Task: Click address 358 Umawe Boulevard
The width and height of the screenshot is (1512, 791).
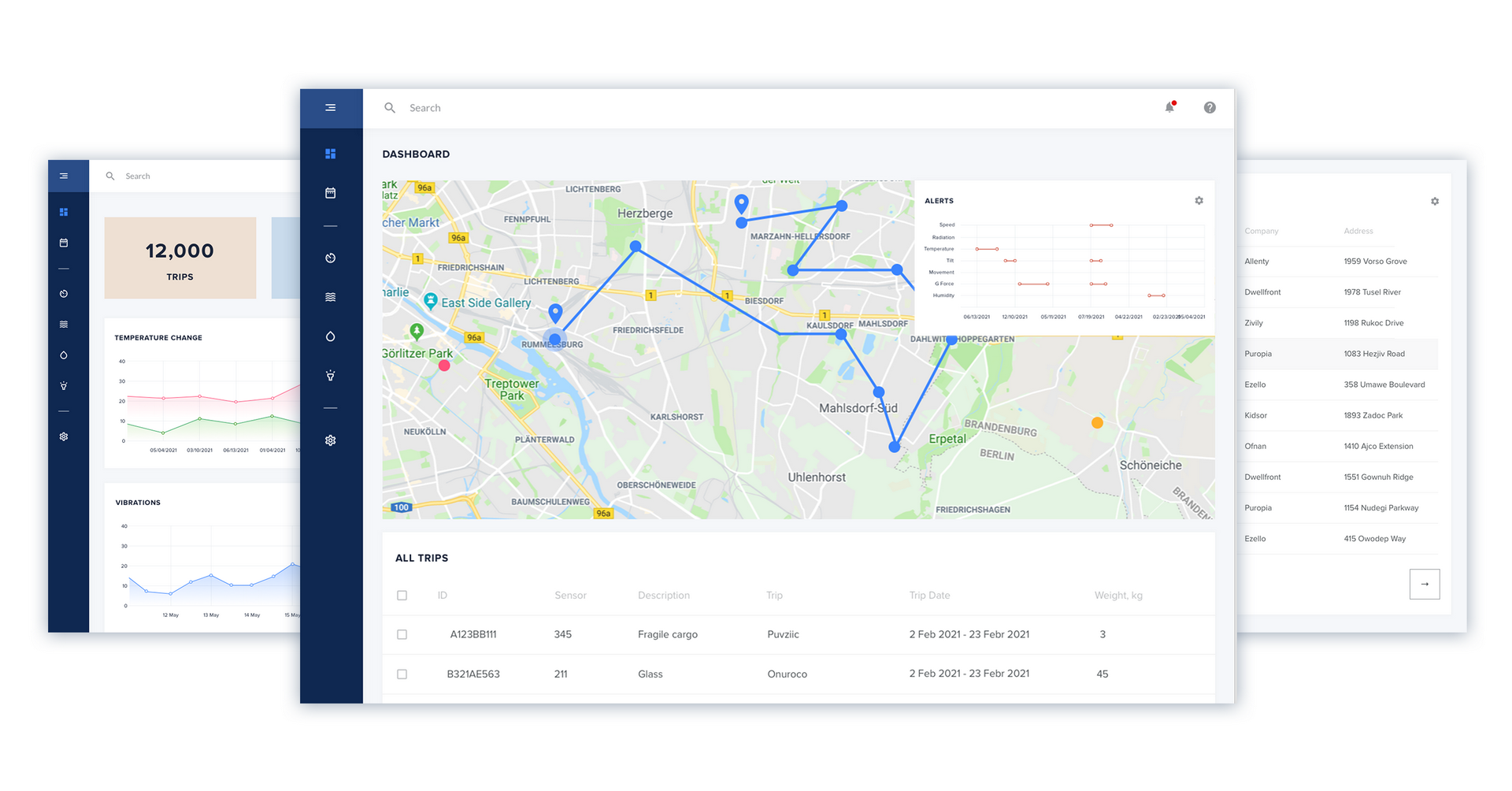Action: pyautogui.click(x=1384, y=384)
